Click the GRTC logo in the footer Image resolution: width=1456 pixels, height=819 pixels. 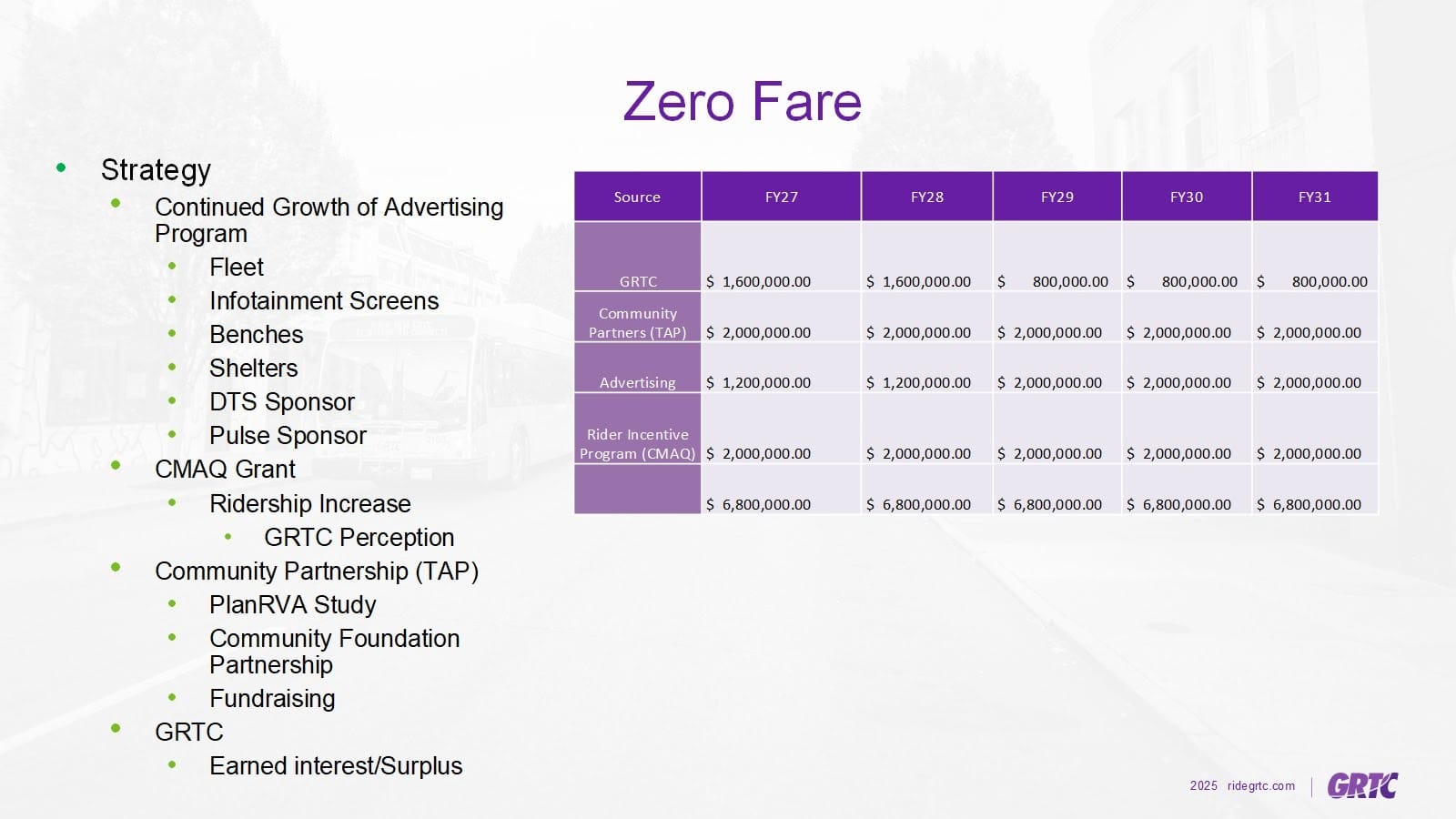(1361, 785)
